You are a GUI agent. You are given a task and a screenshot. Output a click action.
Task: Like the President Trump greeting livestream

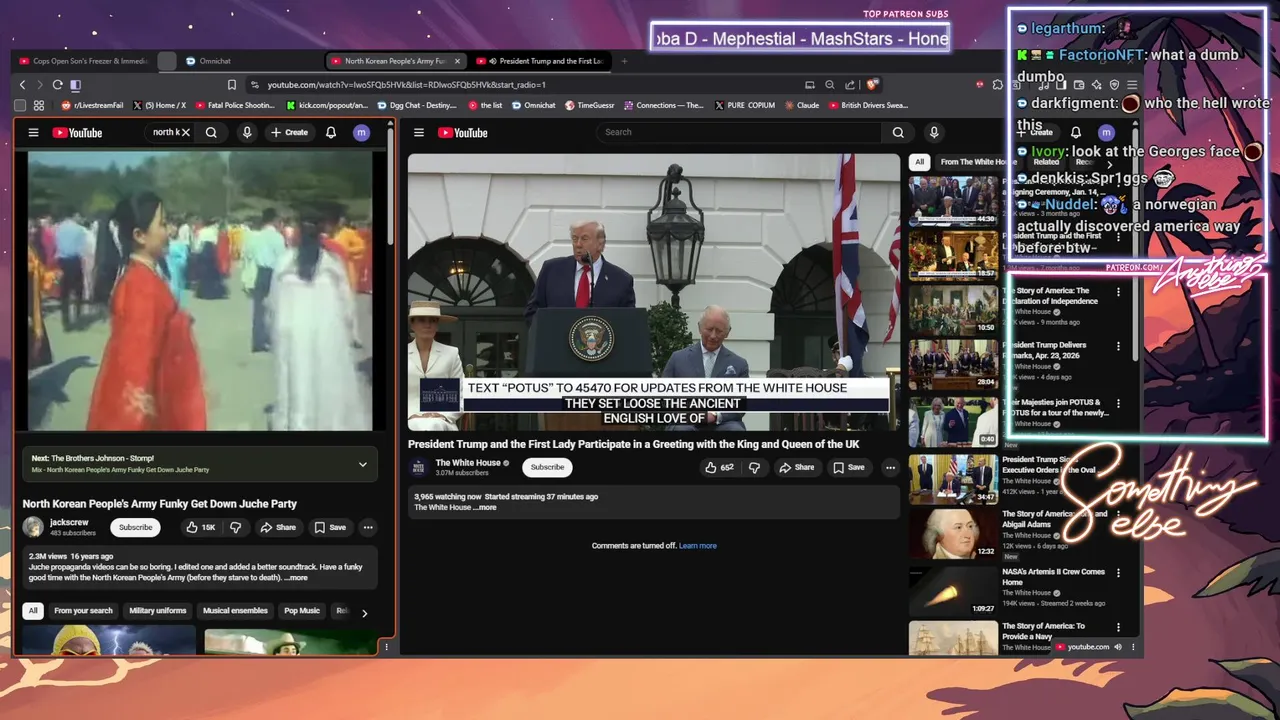(720, 467)
